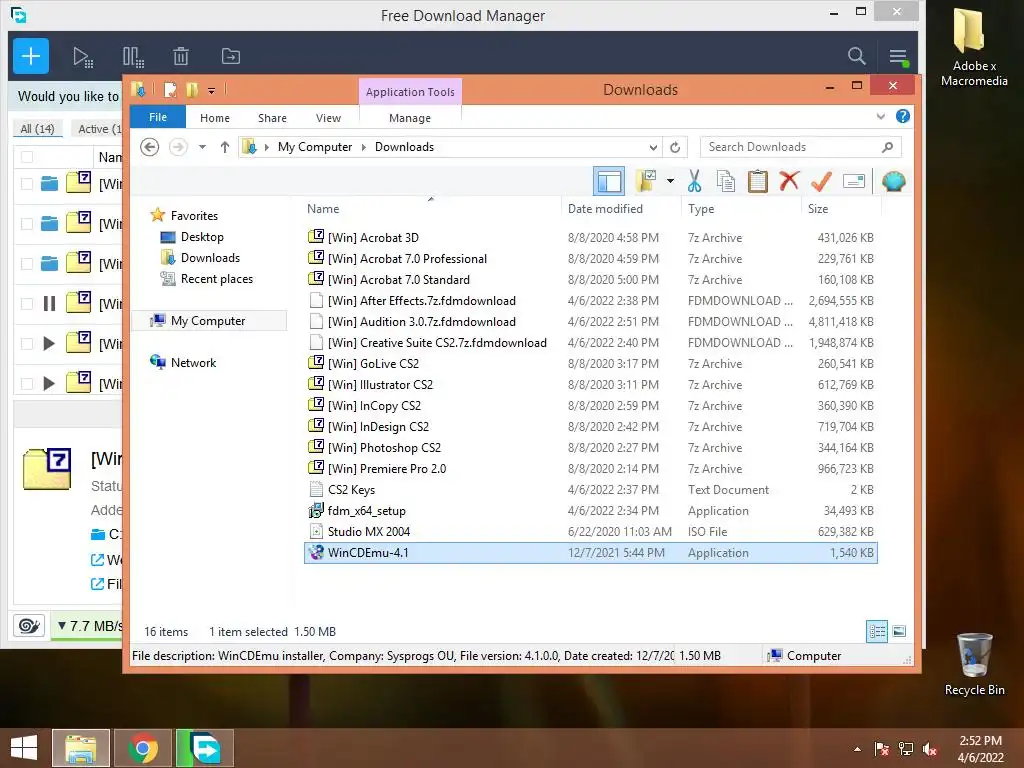Click the orange checkmark properties icon
Image resolution: width=1024 pixels, height=768 pixels.
tap(821, 181)
